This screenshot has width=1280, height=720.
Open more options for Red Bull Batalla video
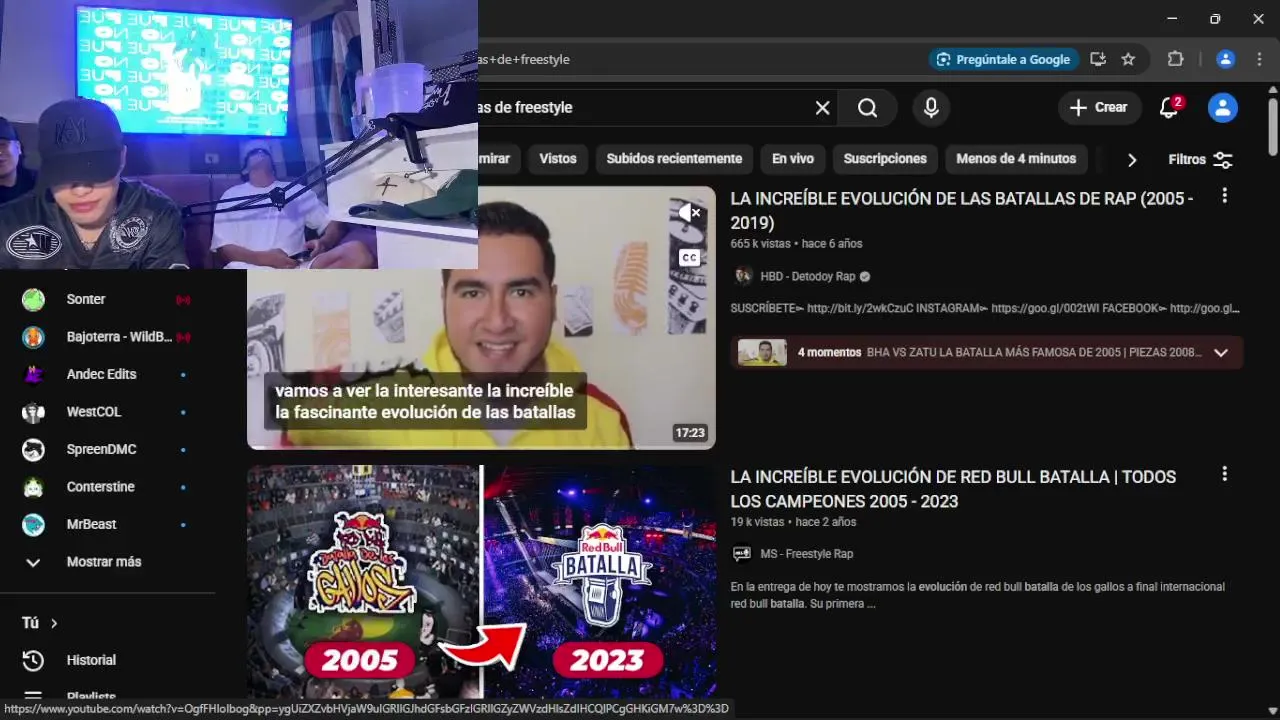1224,474
